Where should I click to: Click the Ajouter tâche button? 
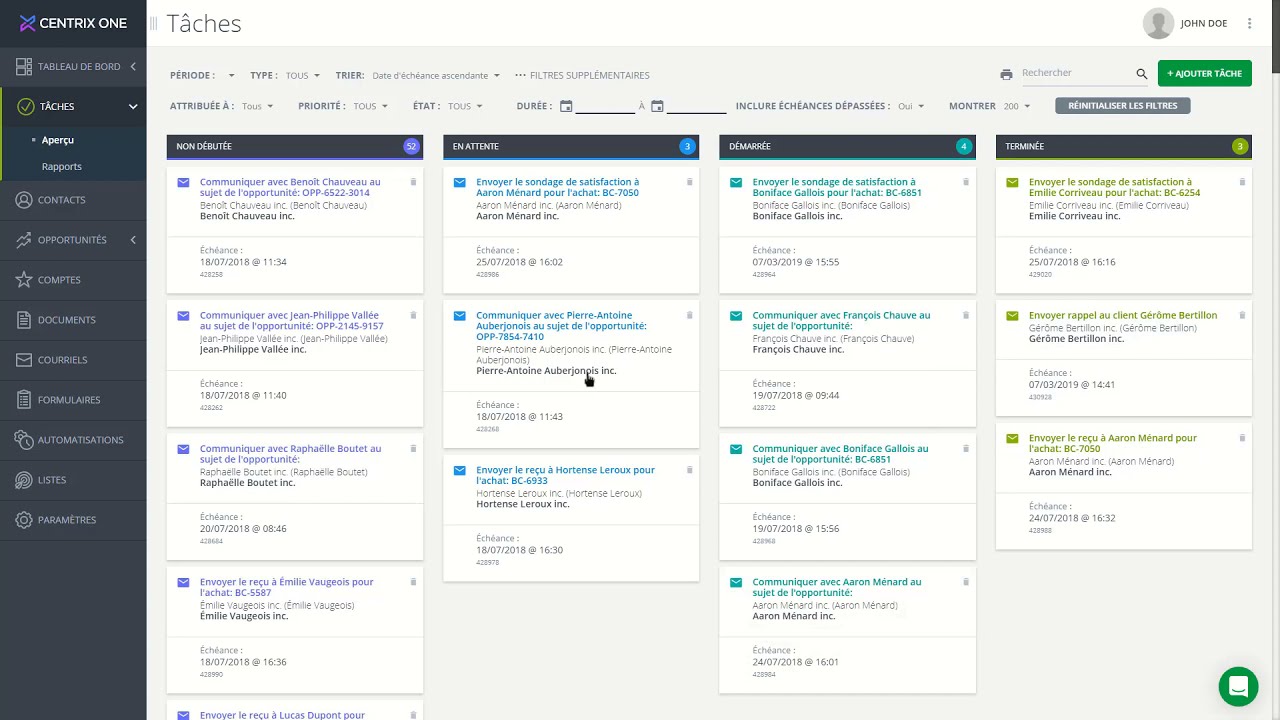click(x=1205, y=74)
